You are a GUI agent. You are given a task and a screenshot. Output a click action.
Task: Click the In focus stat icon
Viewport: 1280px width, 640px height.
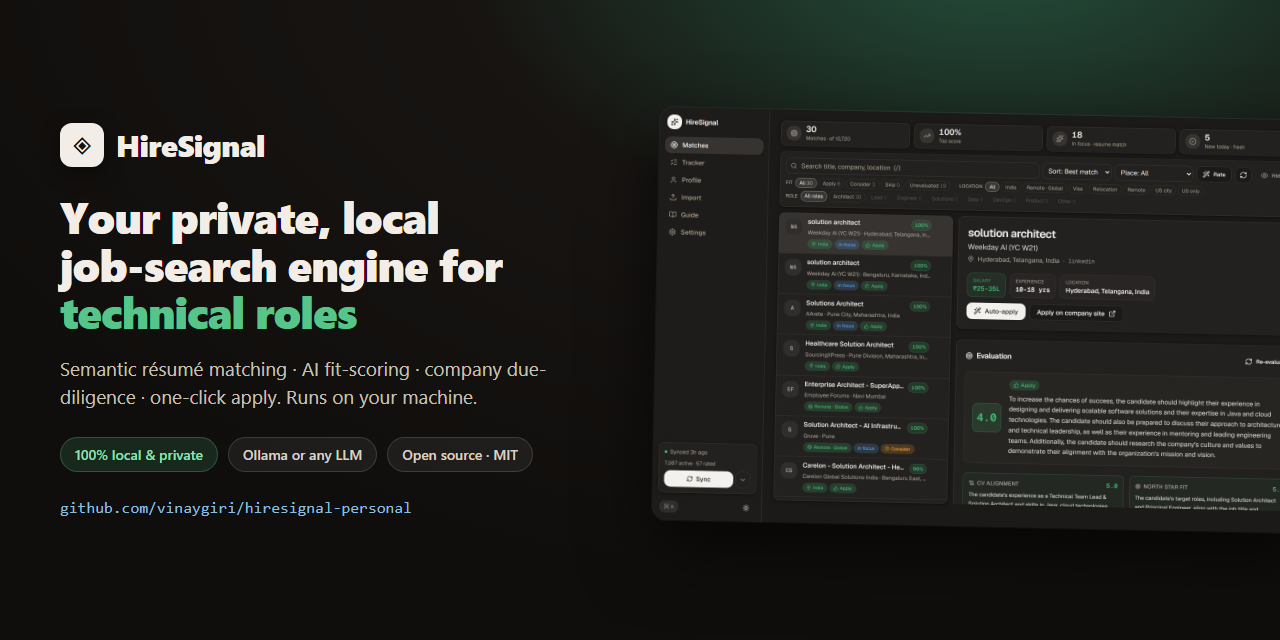(1060, 138)
